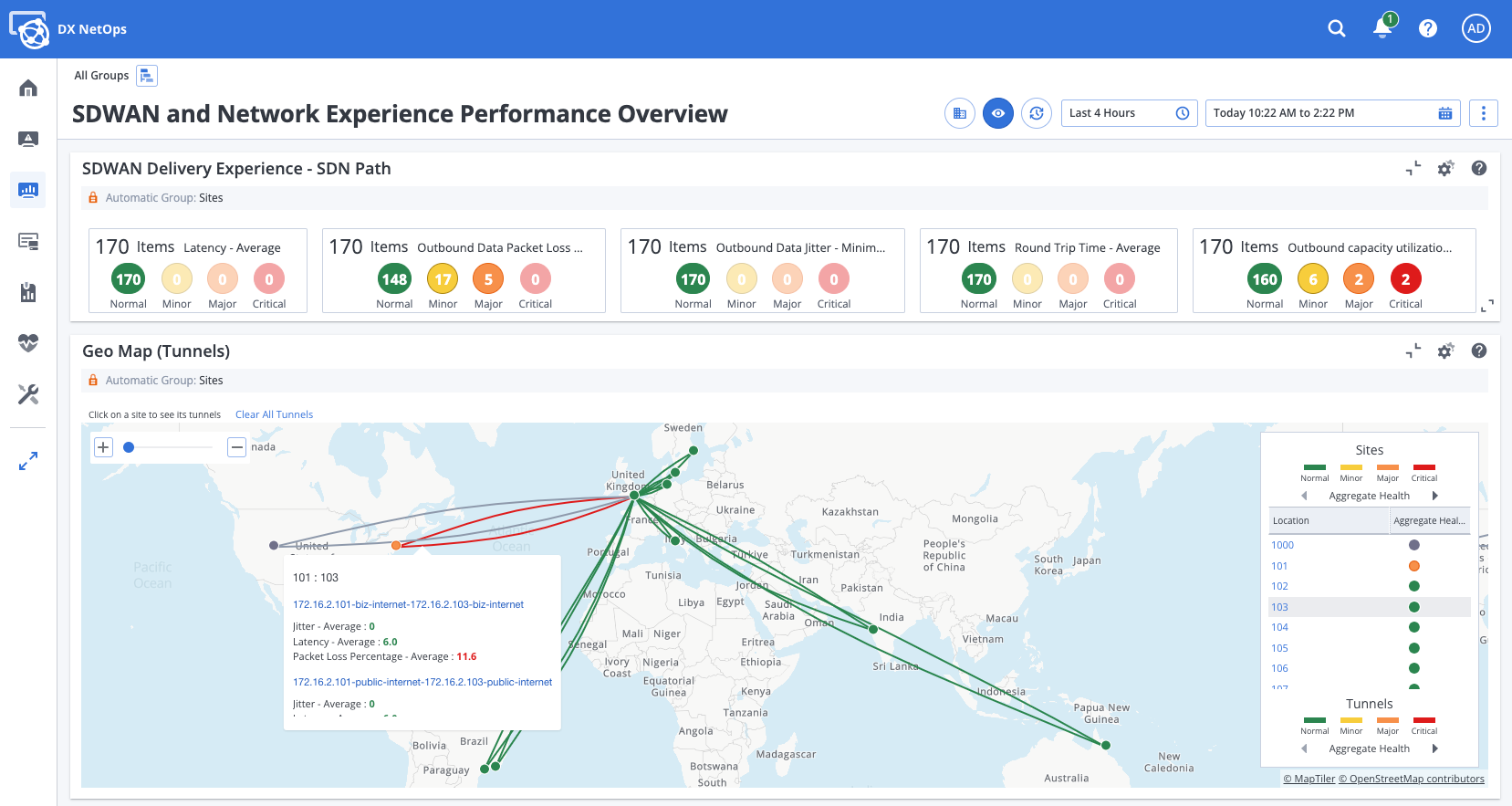
Task: Open the AD user profile avatar
Action: (1476, 29)
